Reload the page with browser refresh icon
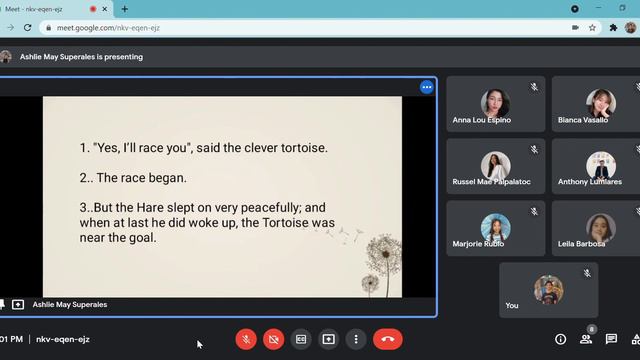Image resolution: width=640 pixels, height=360 pixels. point(27,28)
